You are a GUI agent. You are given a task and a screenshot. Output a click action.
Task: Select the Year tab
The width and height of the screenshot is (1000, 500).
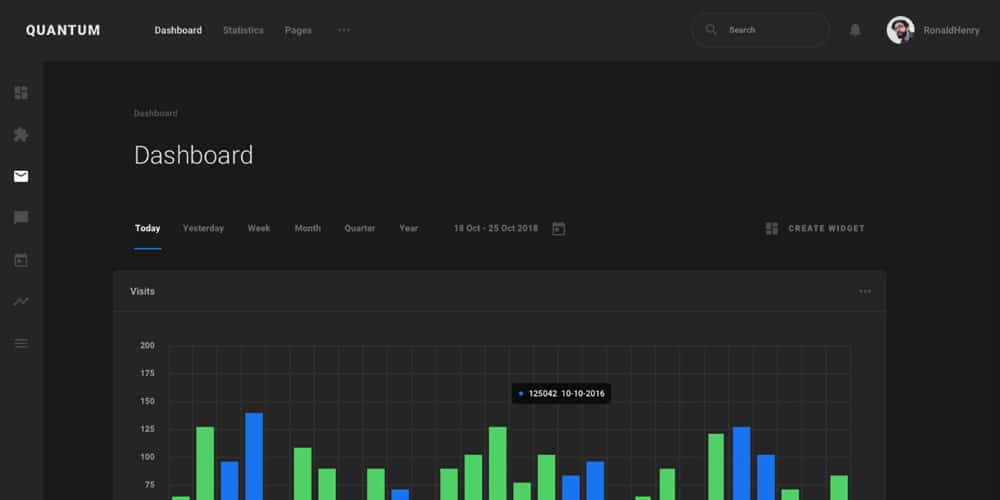[x=409, y=228]
